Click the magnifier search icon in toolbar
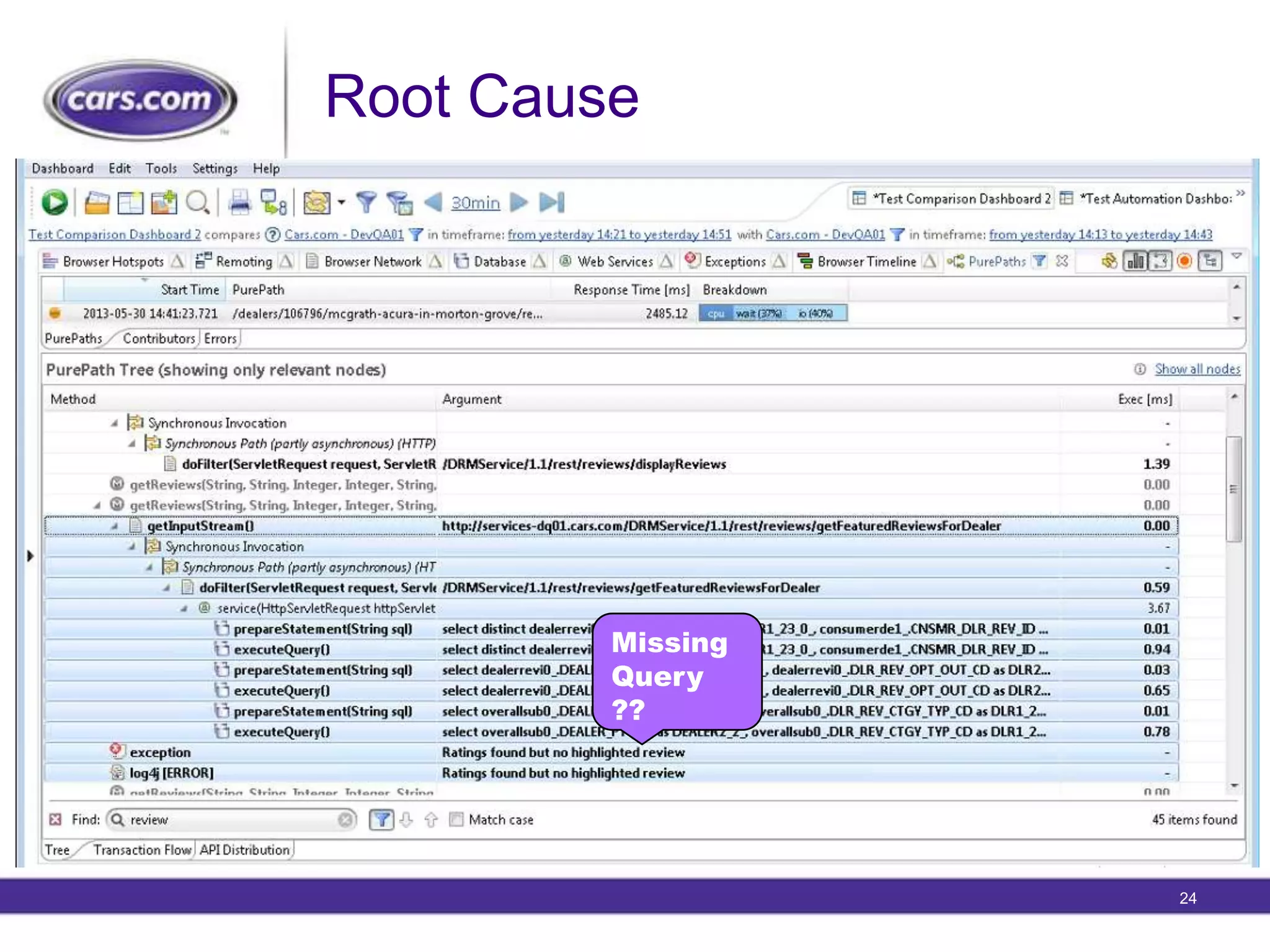This screenshot has height=952, width=1270. click(198, 203)
